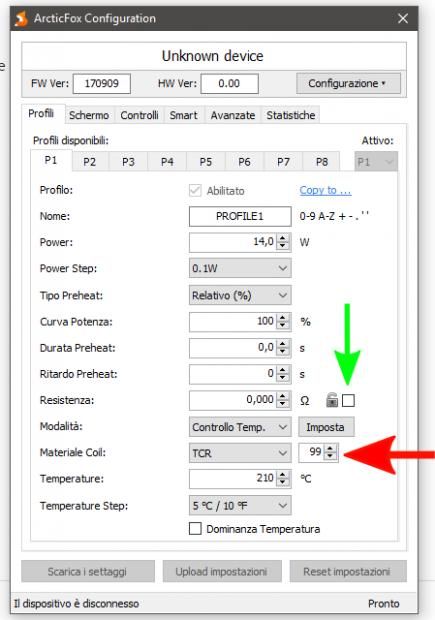Click the ArcticFox fox logo icon

[21, 18]
